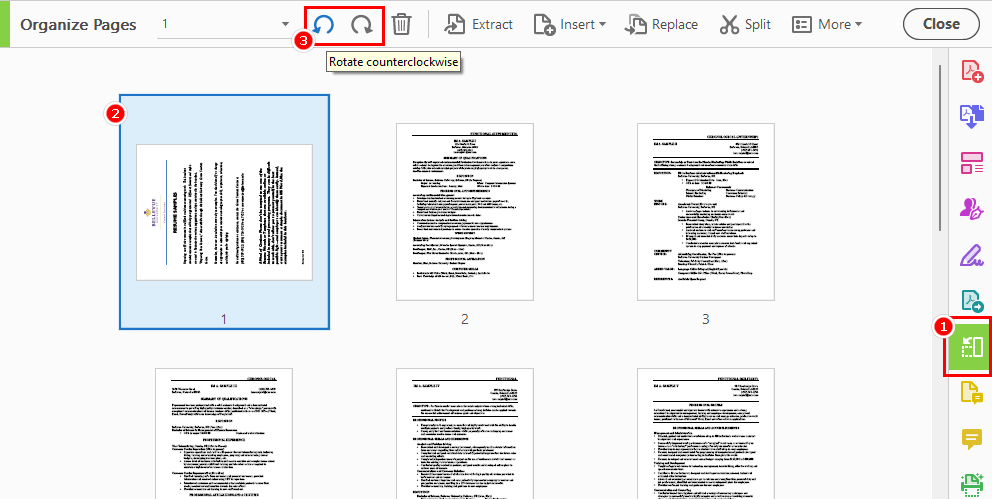992x499 pixels.
Task: Click the Replace pages button
Action: (x=661, y=25)
